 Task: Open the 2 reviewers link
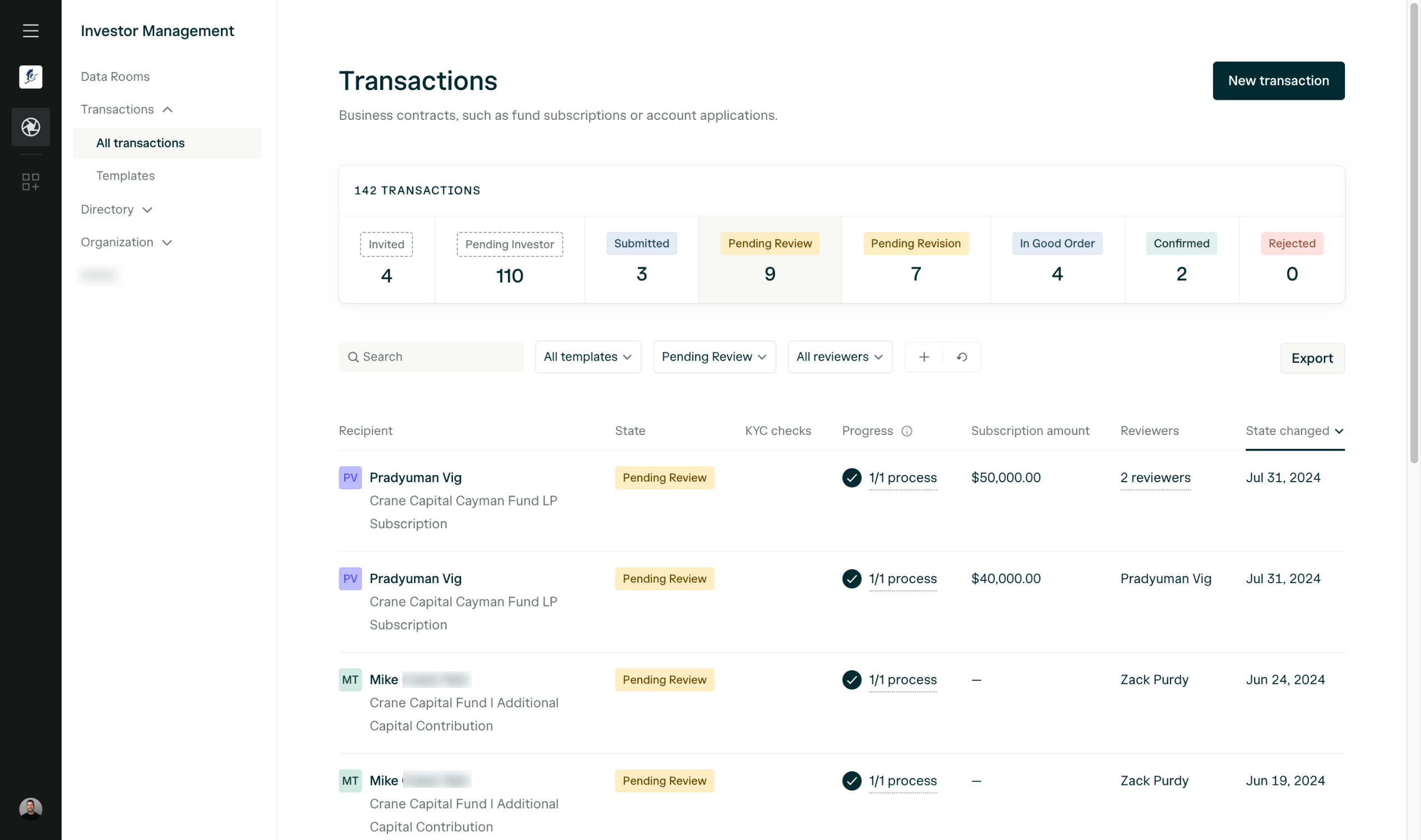(1155, 478)
